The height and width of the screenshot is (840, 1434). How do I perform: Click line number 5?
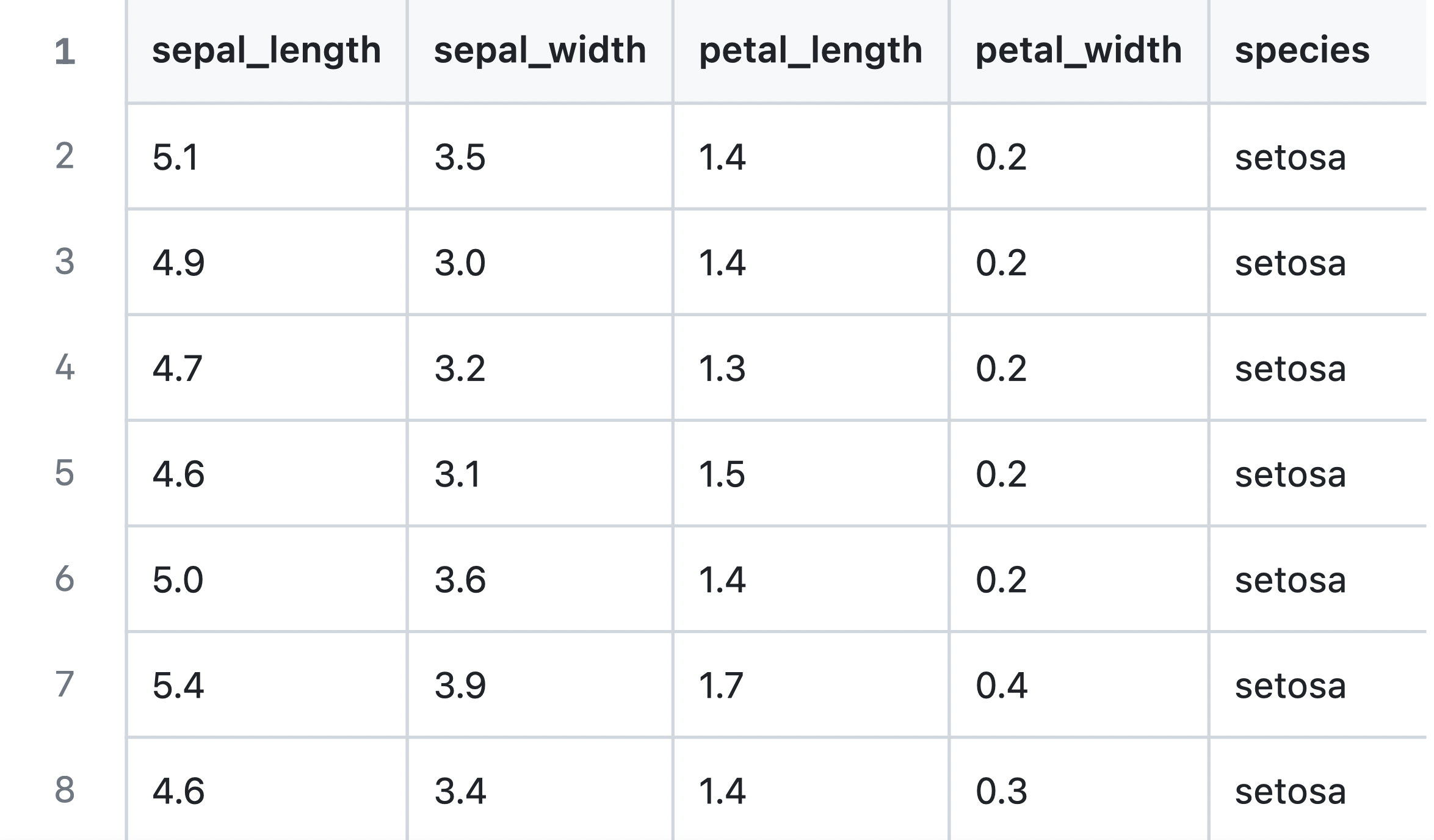coord(65,473)
